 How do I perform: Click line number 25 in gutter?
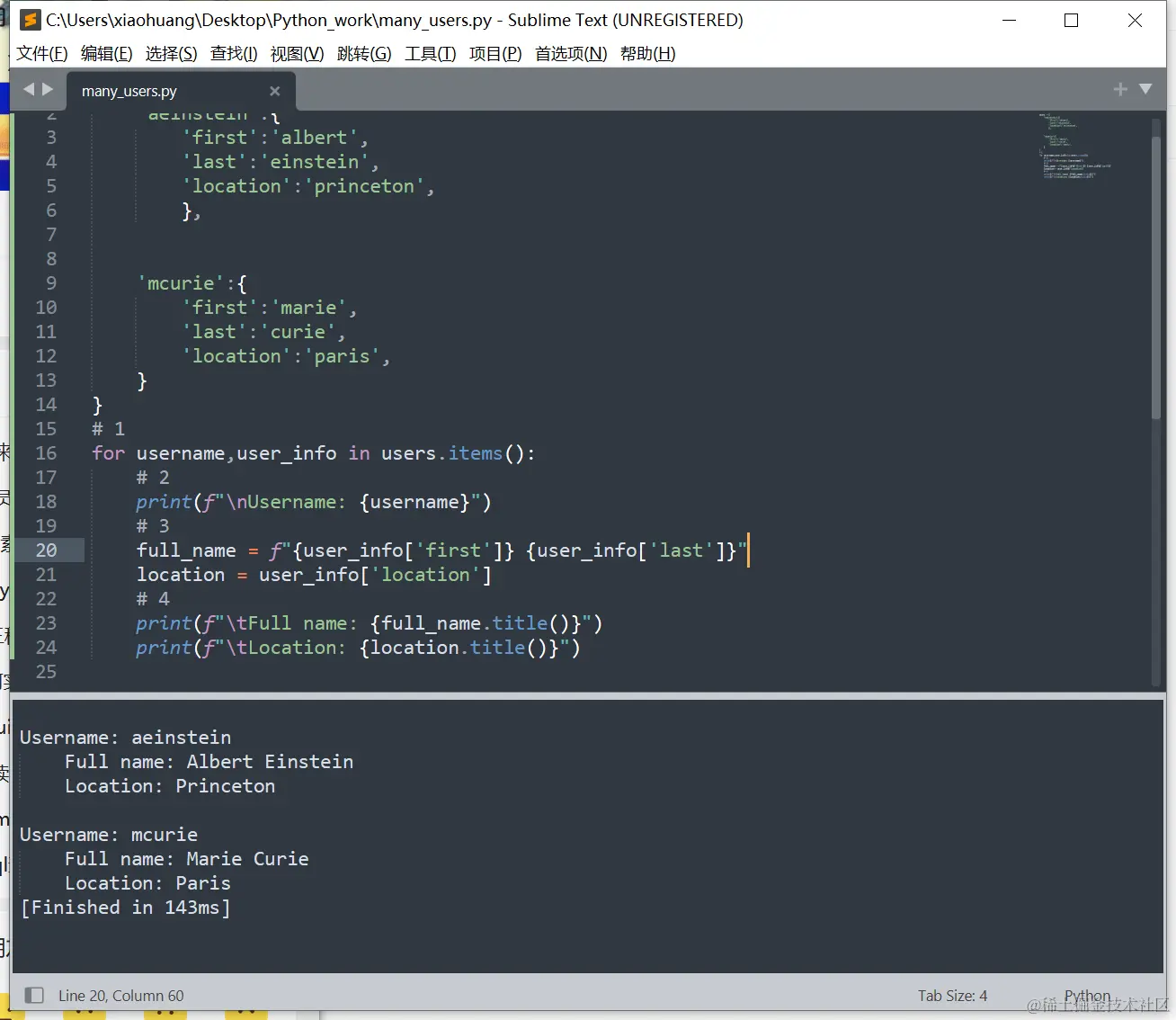[x=46, y=672]
